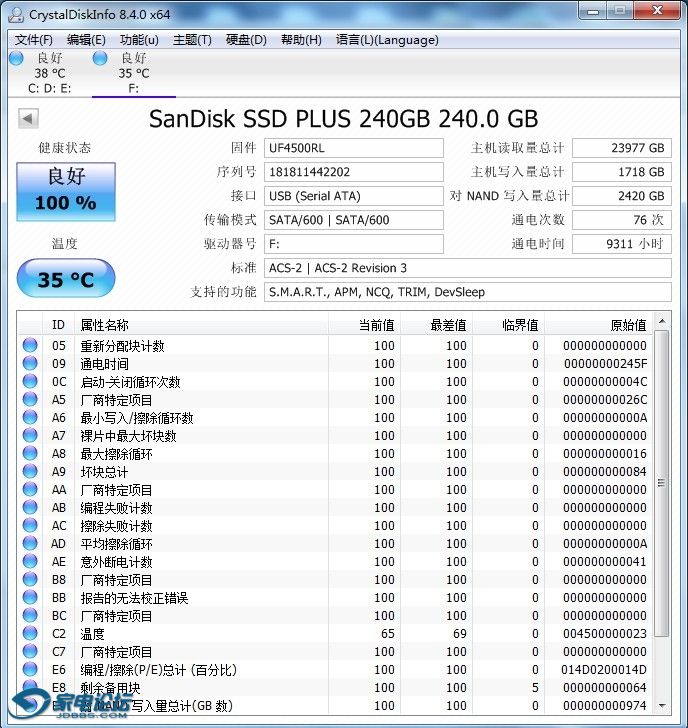The width and height of the screenshot is (688, 728).
Task: Click the interface field USB (Serial ATA)
Action: [x=354, y=196]
